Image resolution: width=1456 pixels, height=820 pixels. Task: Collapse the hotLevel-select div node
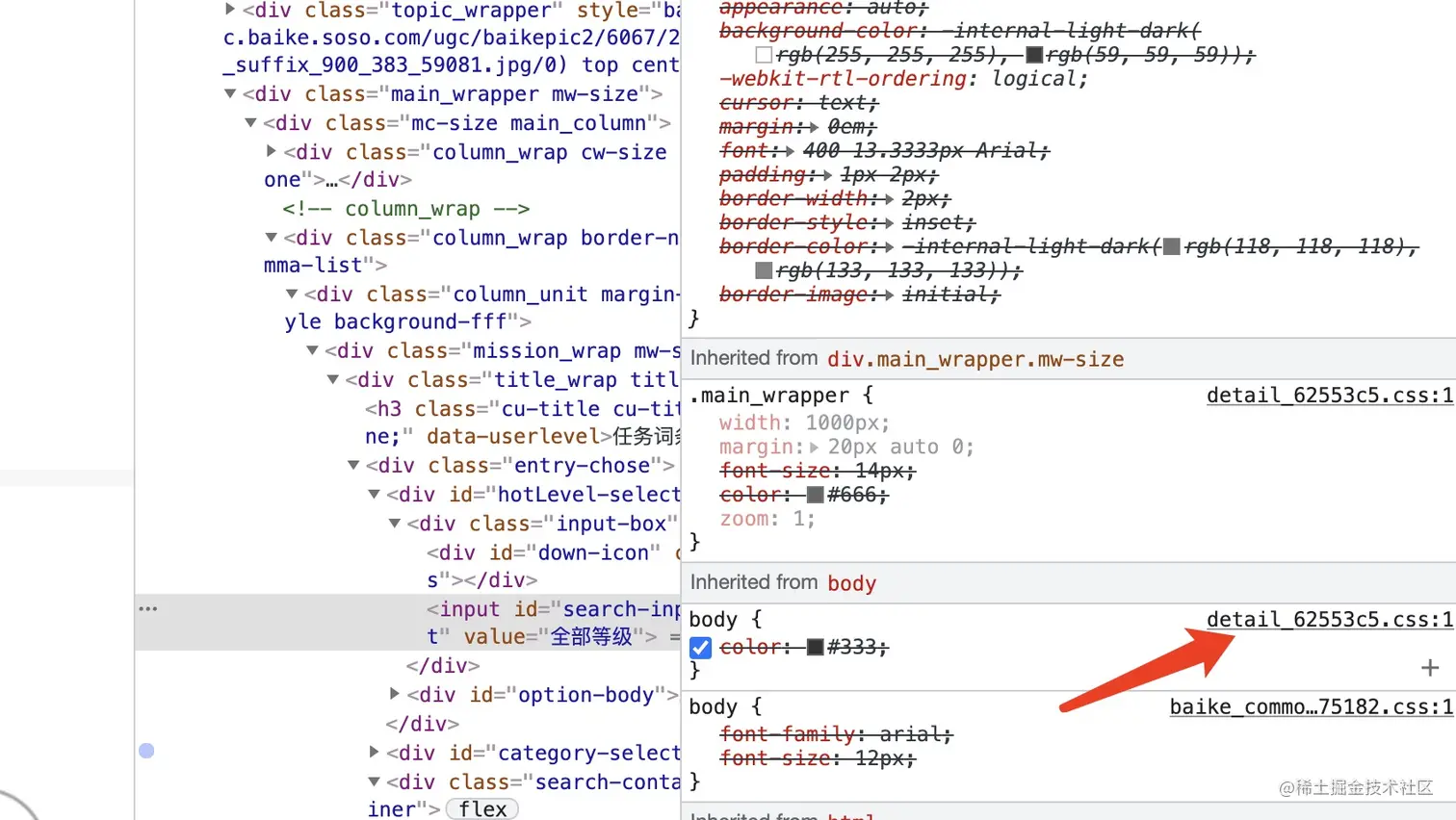coord(374,494)
